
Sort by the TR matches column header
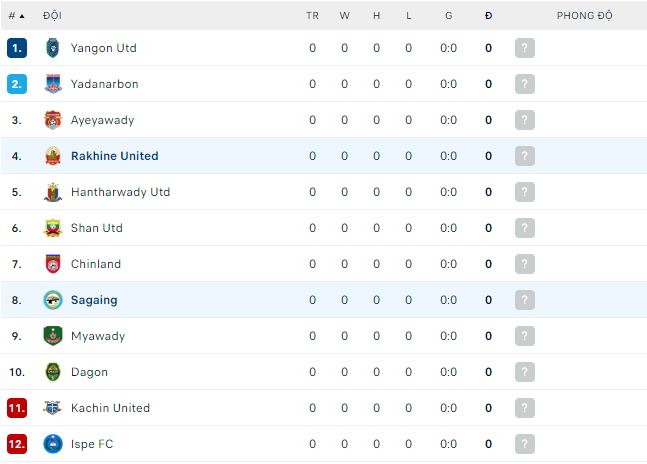pos(312,16)
